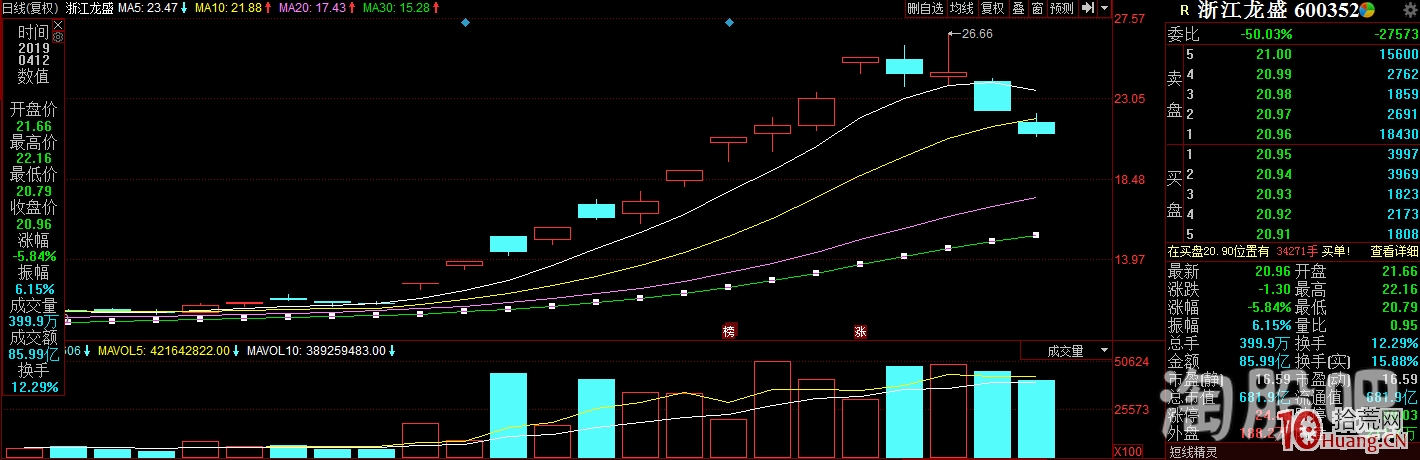Select sell level 3 price 20.98
The image size is (1420, 460).
[x=1273, y=94]
